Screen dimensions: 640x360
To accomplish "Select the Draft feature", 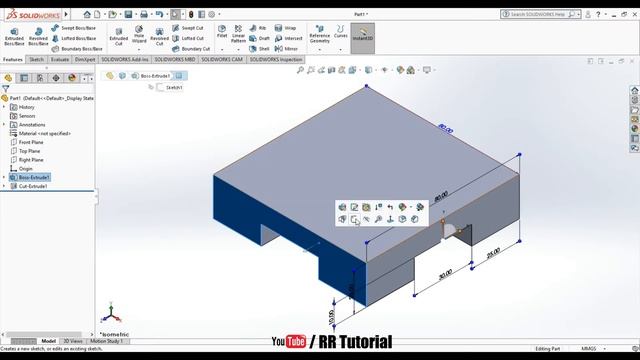I will click(260, 38).
